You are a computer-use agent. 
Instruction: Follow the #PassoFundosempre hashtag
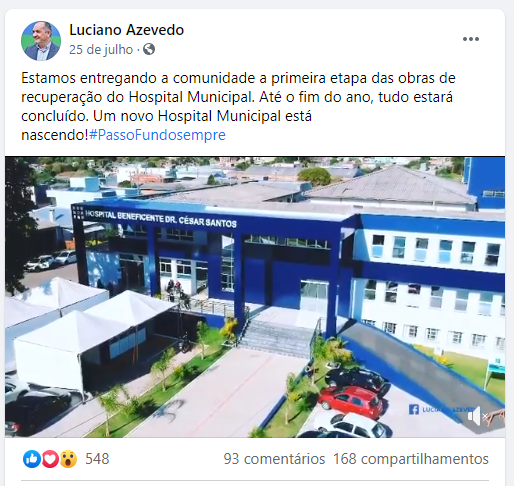[x=157, y=135]
